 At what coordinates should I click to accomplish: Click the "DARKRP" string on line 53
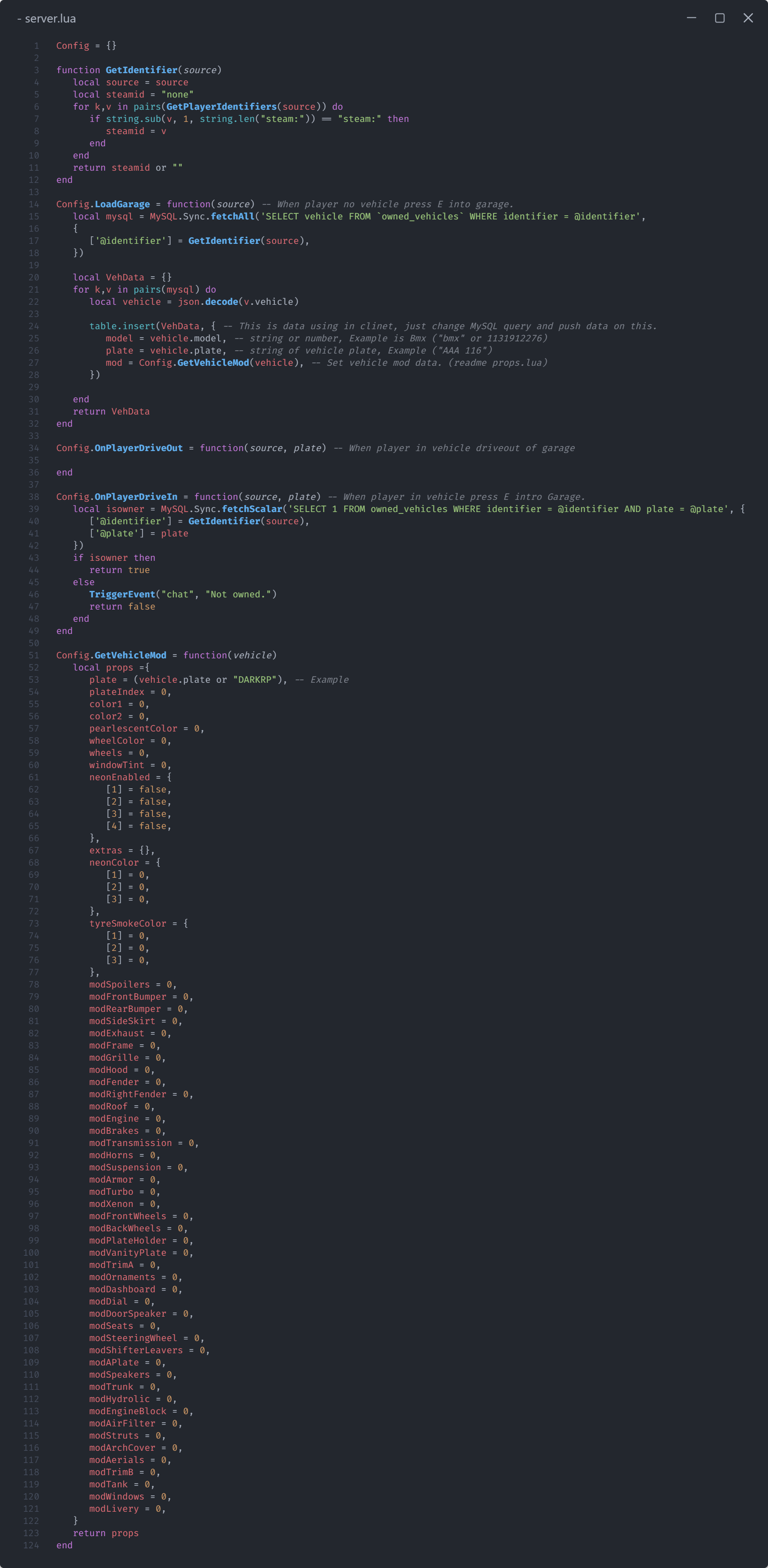(255, 679)
